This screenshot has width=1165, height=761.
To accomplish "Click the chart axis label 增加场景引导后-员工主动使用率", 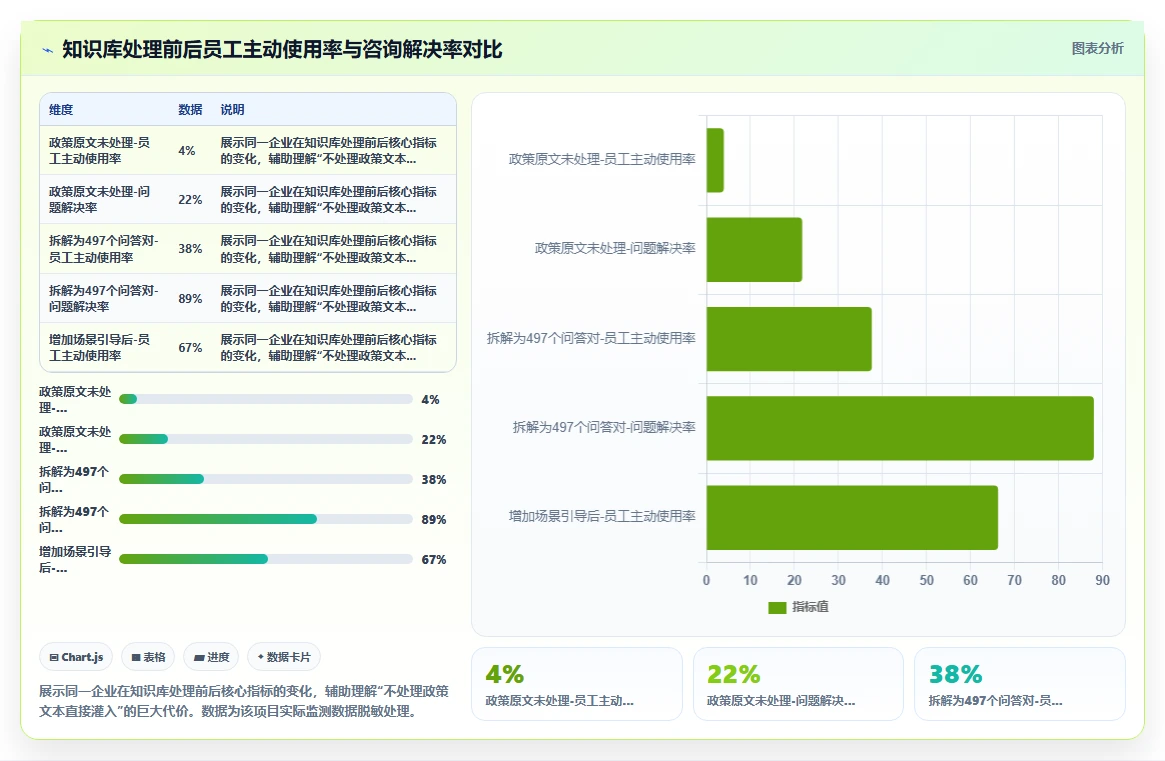I will point(602,516).
